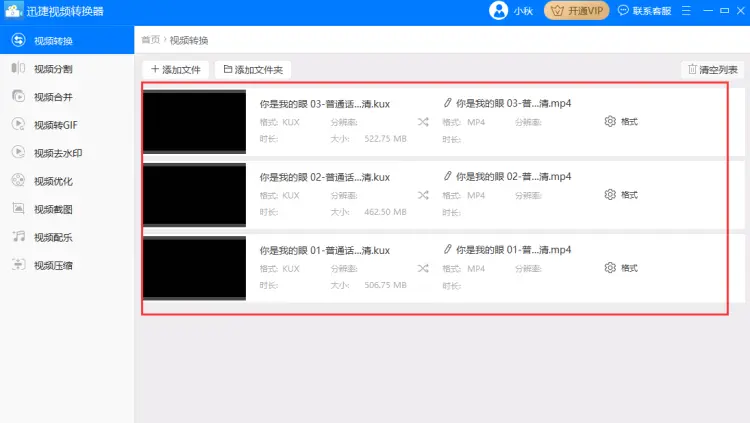
Task: Open 格式 gear settings for 03 file
Action: click(x=621, y=122)
